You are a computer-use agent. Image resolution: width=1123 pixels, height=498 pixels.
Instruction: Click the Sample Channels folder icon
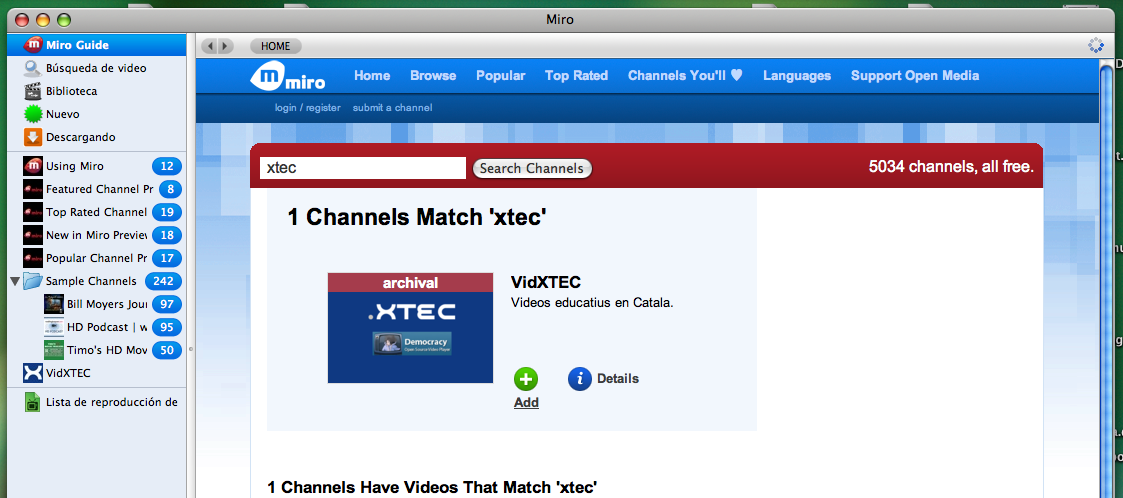(33, 281)
